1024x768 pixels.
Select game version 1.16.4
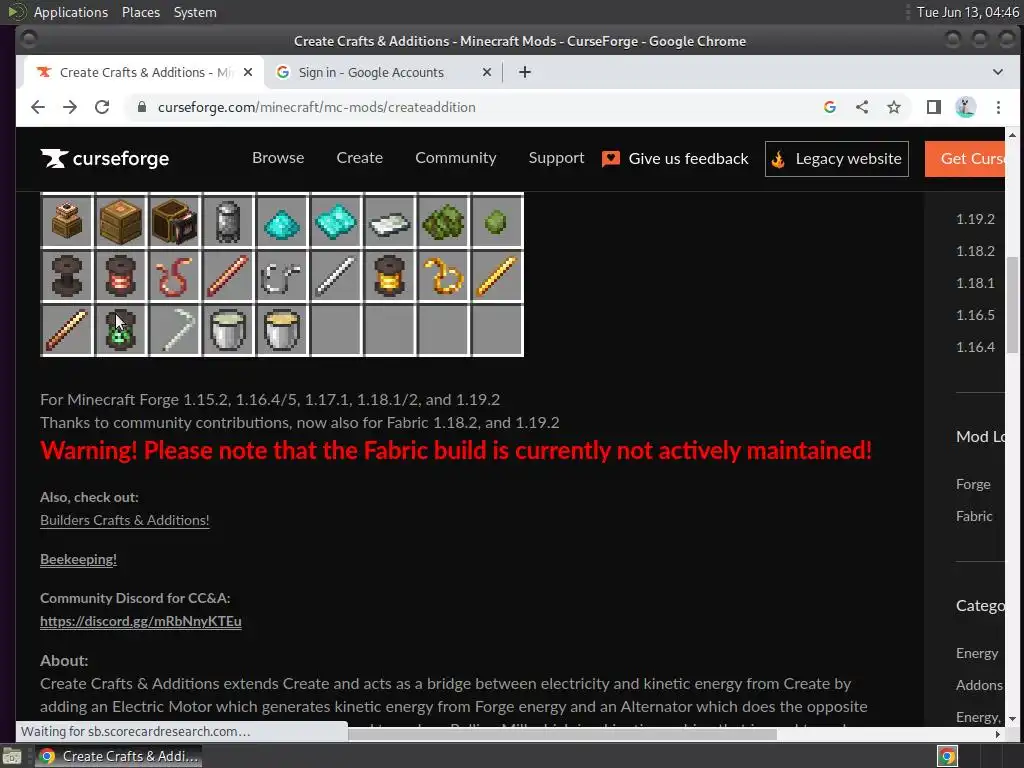pos(975,347)
